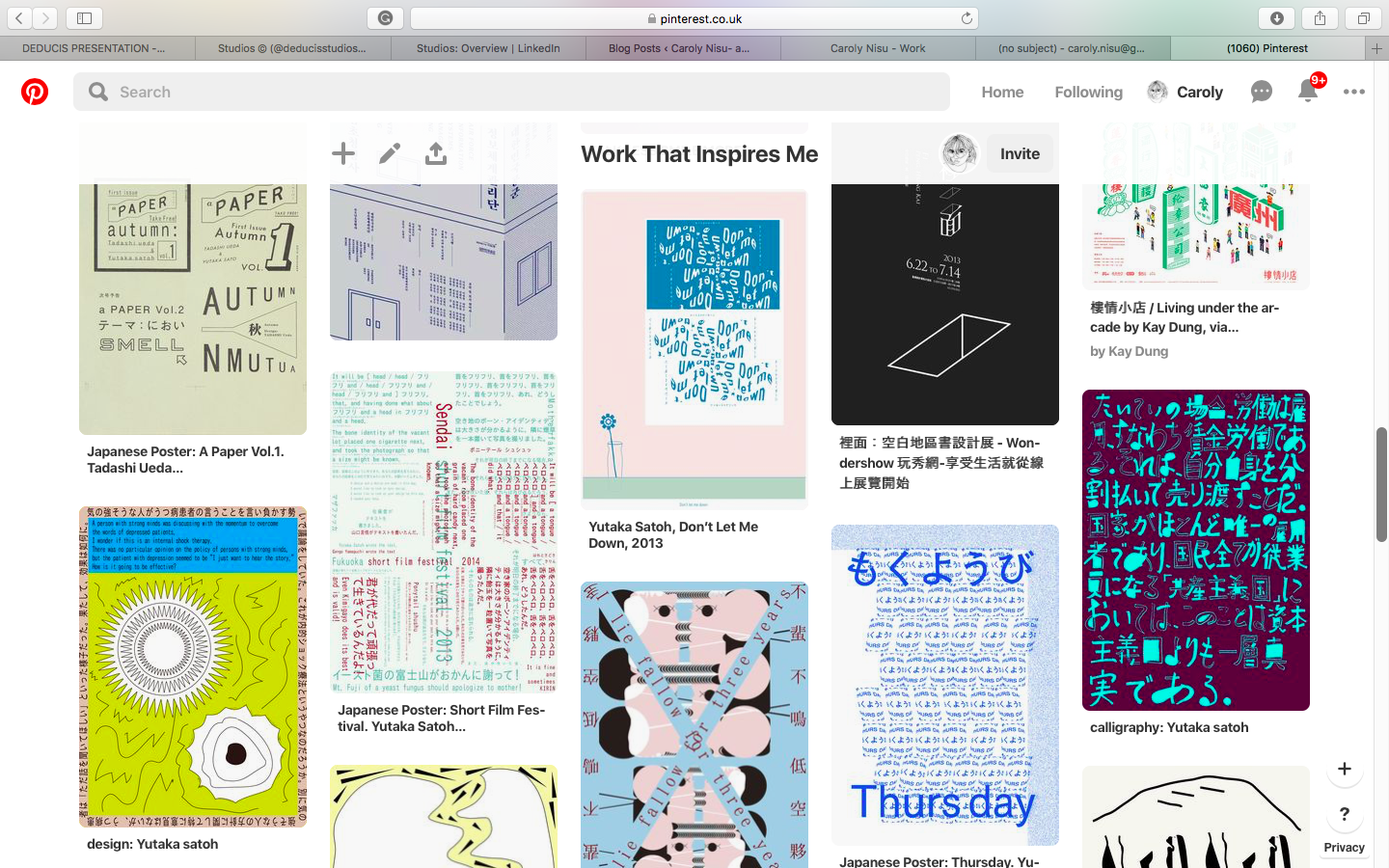Viewport: 1389px width, 868px height.
Task: Click the page vertical scrollbar
Action: coord(1381,483)
